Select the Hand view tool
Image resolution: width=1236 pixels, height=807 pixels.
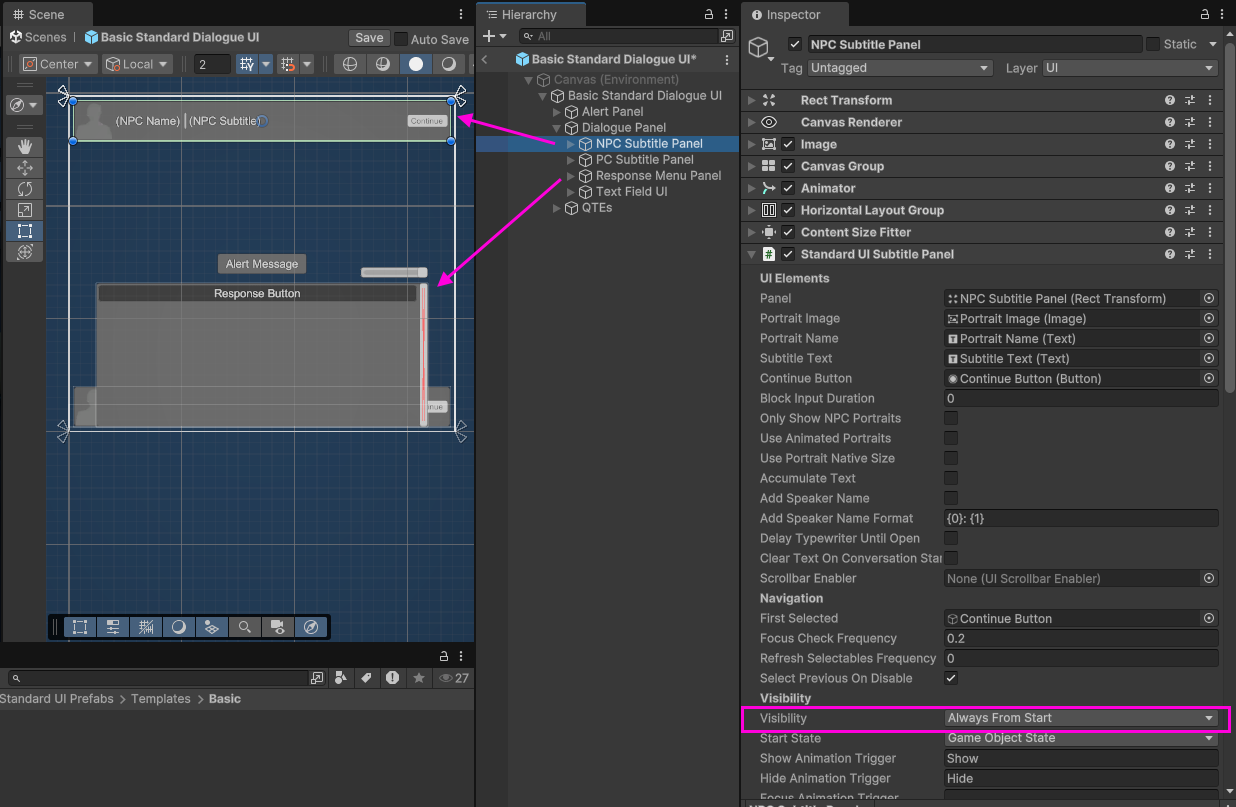point(25,146)
